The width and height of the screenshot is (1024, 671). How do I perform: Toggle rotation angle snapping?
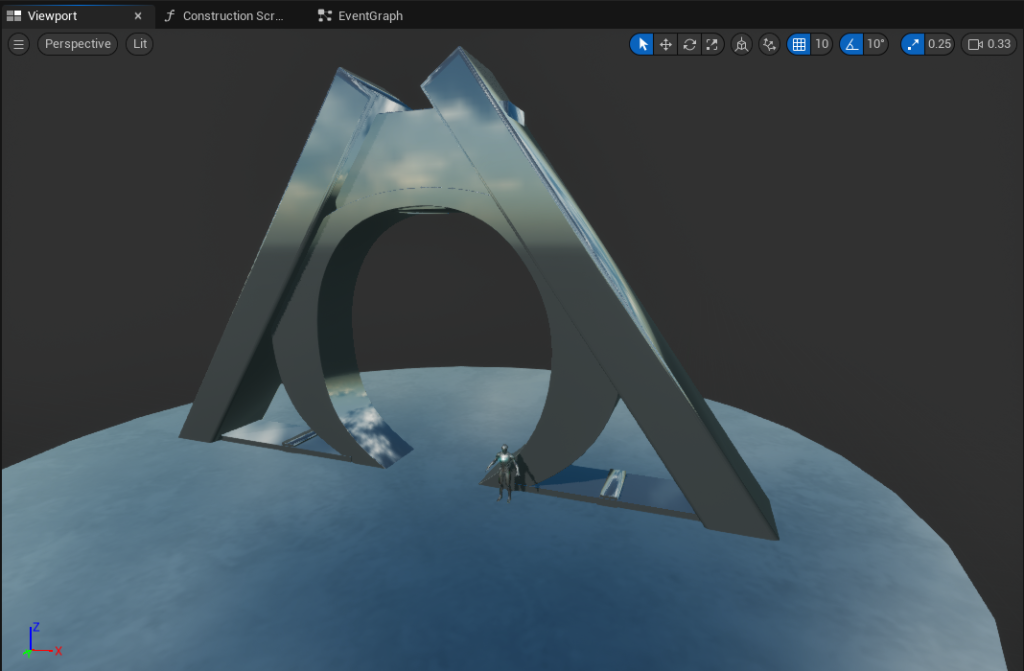(x=851, y=44)
